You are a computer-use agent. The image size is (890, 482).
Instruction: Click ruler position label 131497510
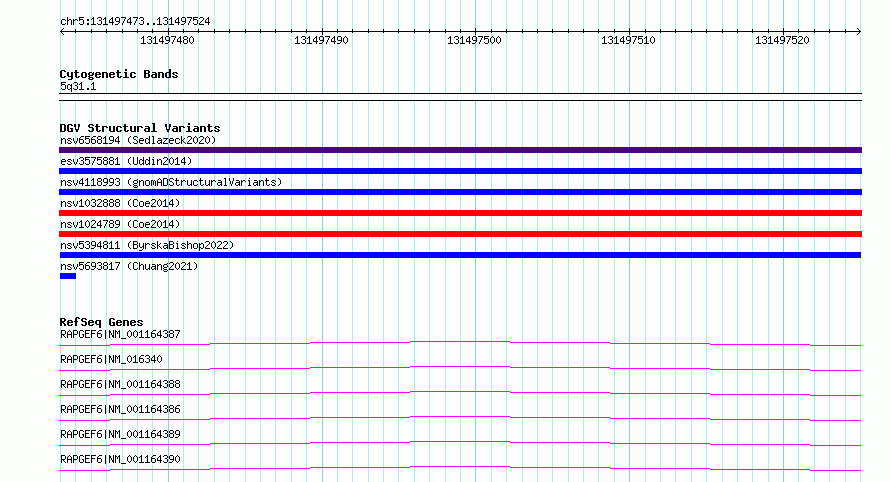tap(628, 40)
